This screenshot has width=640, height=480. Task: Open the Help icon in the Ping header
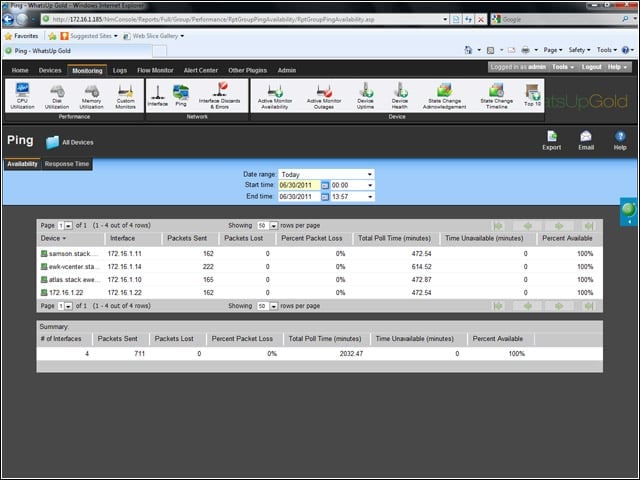tap(620, 140)
